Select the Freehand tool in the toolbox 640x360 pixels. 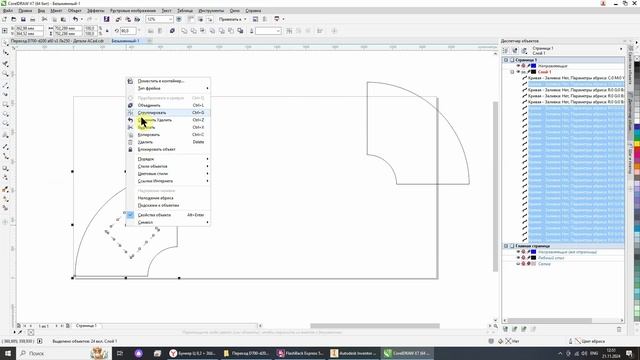[x=5, y=85]
